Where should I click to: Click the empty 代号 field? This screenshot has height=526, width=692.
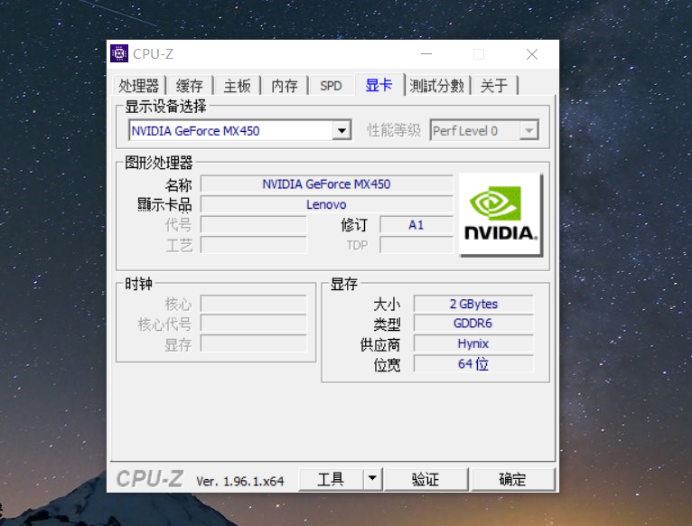[x=253, y=225]
